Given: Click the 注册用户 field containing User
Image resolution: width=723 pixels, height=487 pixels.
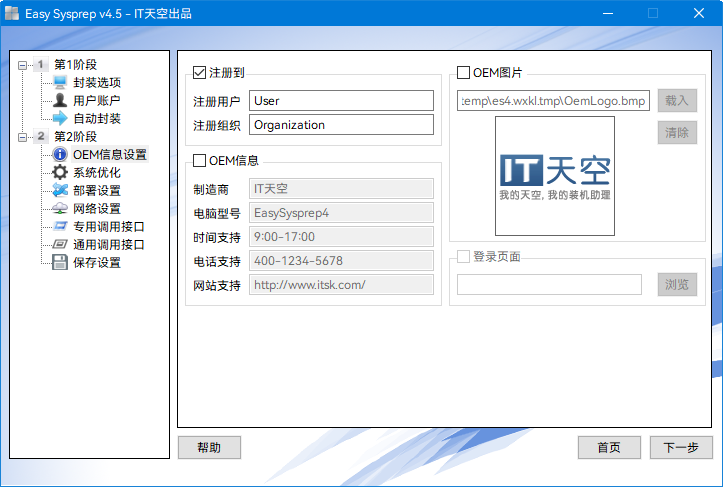Looking at the screenshot, I should click(x=341, y=101).
